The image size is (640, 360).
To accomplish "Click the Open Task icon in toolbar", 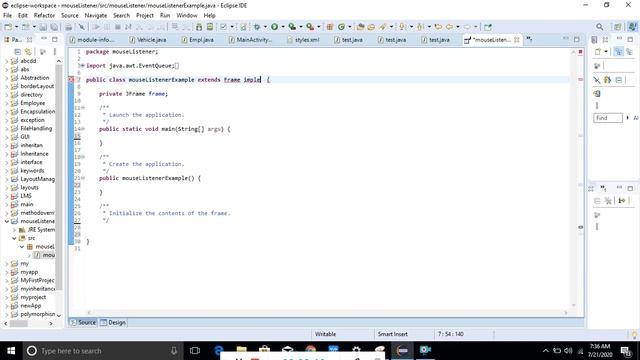I will coord(371,27).
